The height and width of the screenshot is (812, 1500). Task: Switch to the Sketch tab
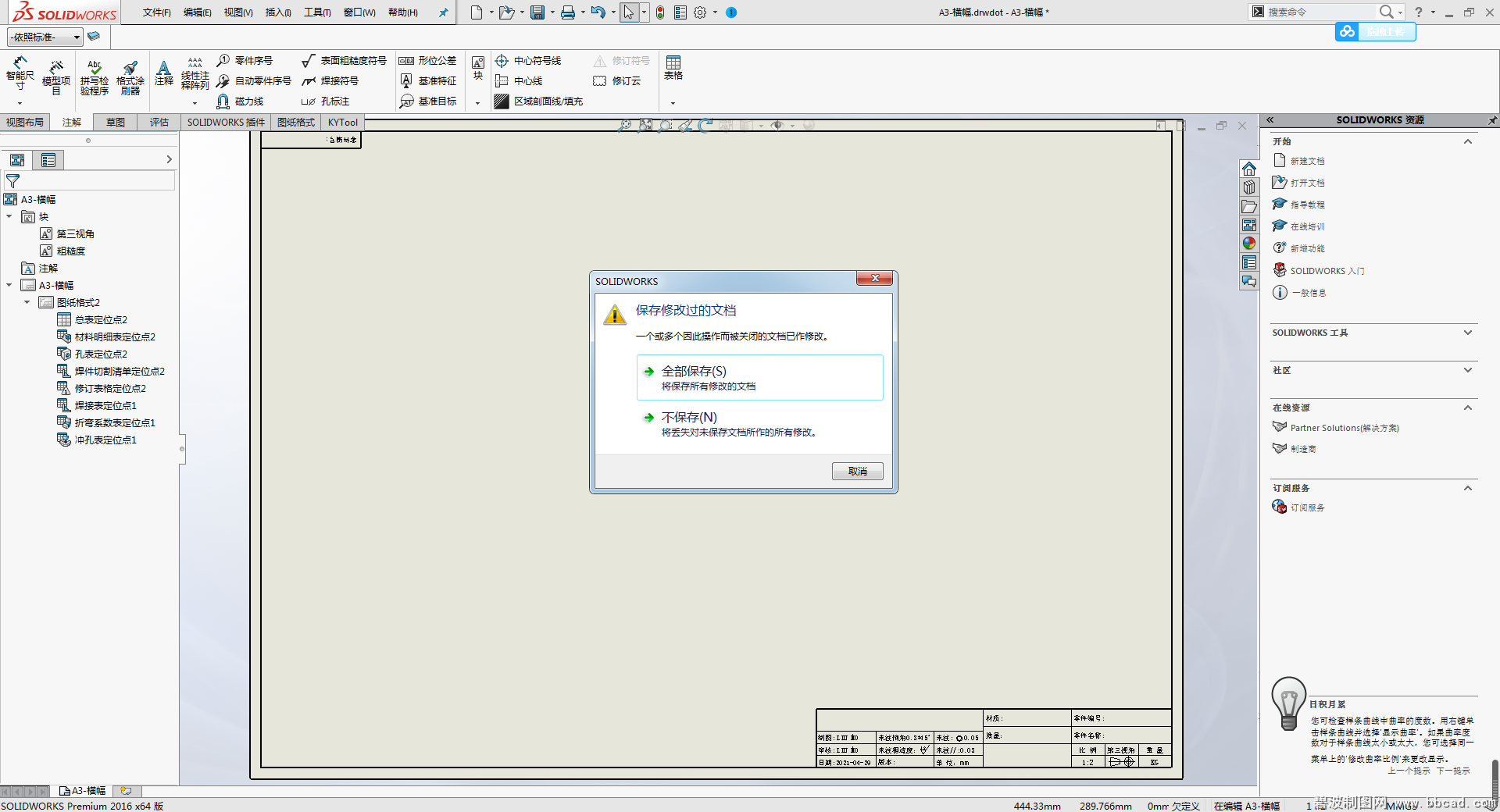pyautogui.click(x=116, y=122)
